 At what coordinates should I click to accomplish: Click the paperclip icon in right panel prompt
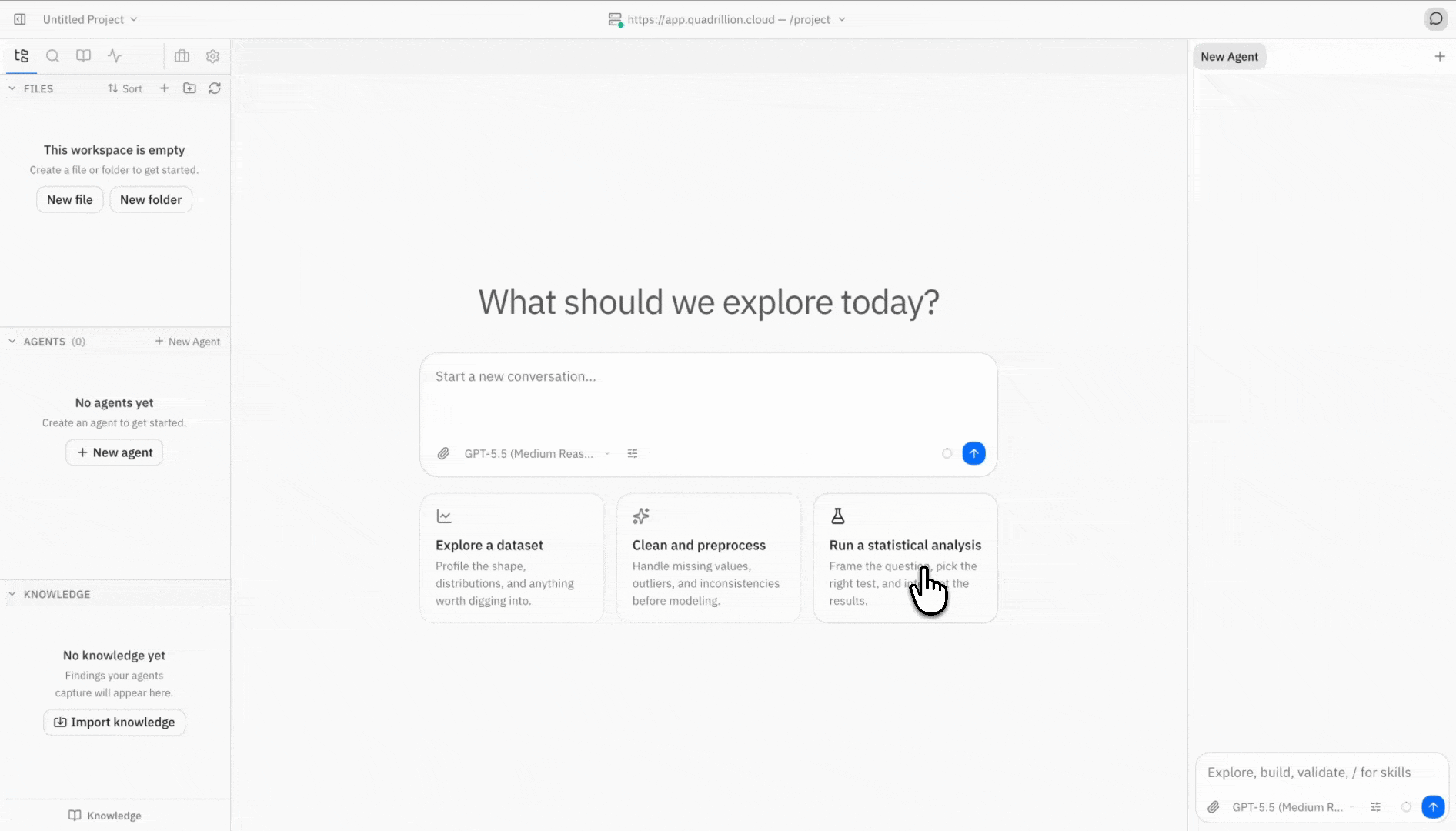[1213, 807]
